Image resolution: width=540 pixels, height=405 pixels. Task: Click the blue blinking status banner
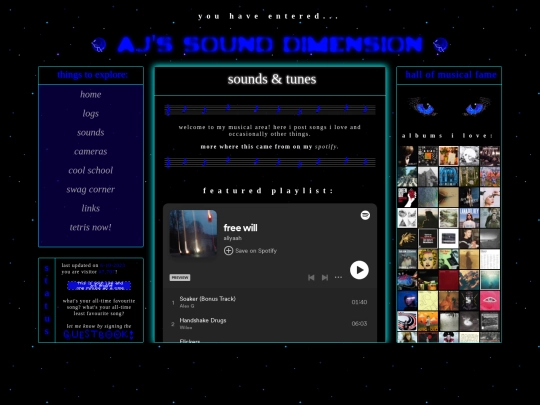pyautogui.click(x=99, y=285)
